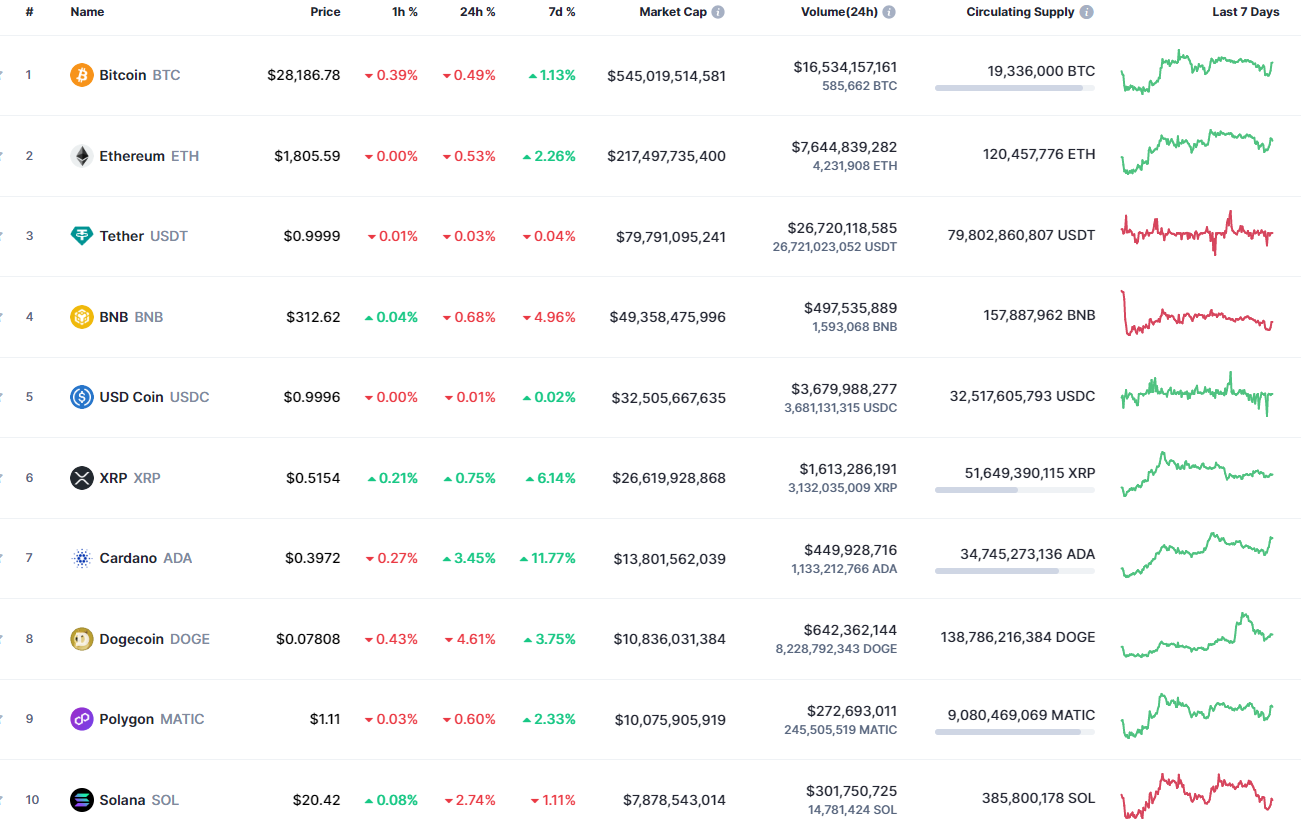This screenshot has height=835, width=1301.
Task: Click the Dogecoin logo icon
Action: pyautogui.click(x=82, y=639)
